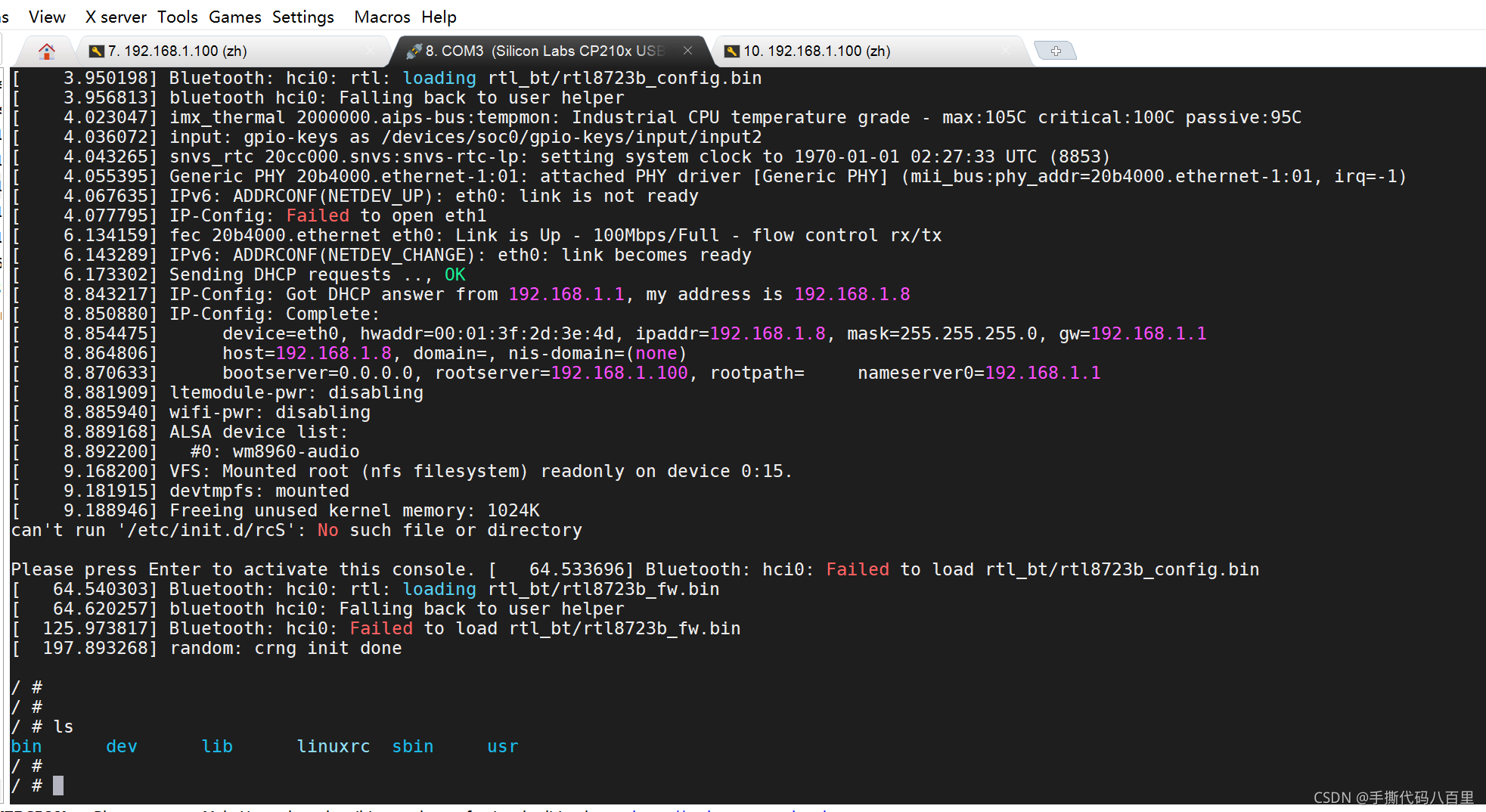Switch to tab 7. 192.168.1.100 (zh)

234,51
